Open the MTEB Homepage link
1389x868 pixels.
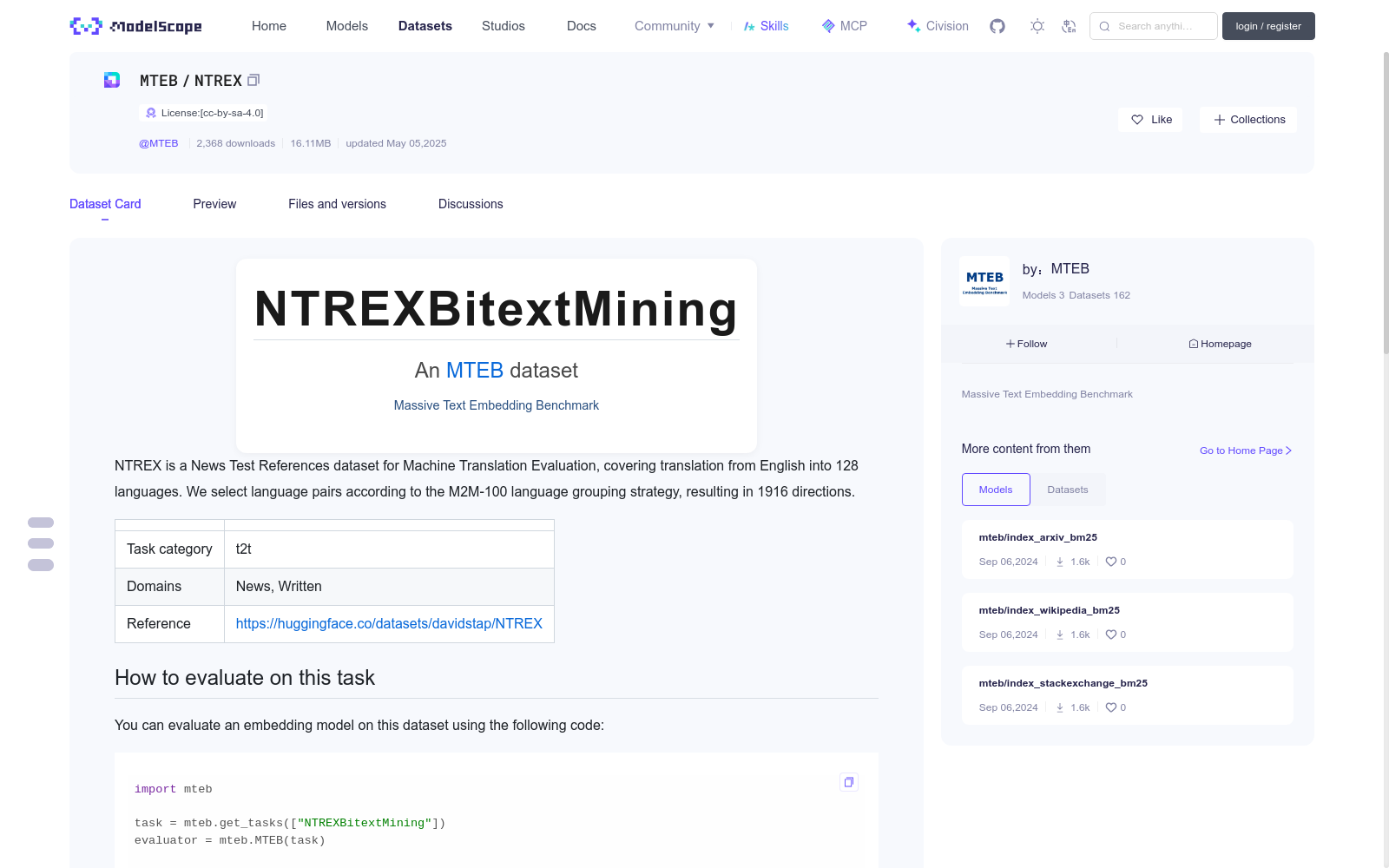pyautogui.click(x=1220, y=344)
